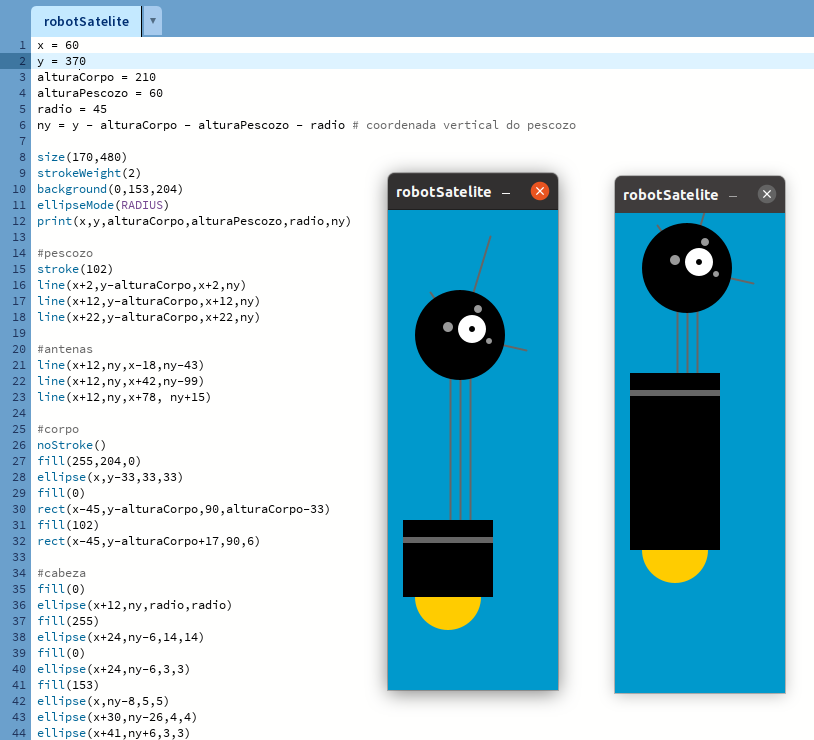The height and width of the screenshot is (740, 814).
Task: Click the 'coordenada vertical do pescozo' comment
Action: [470, 125]
